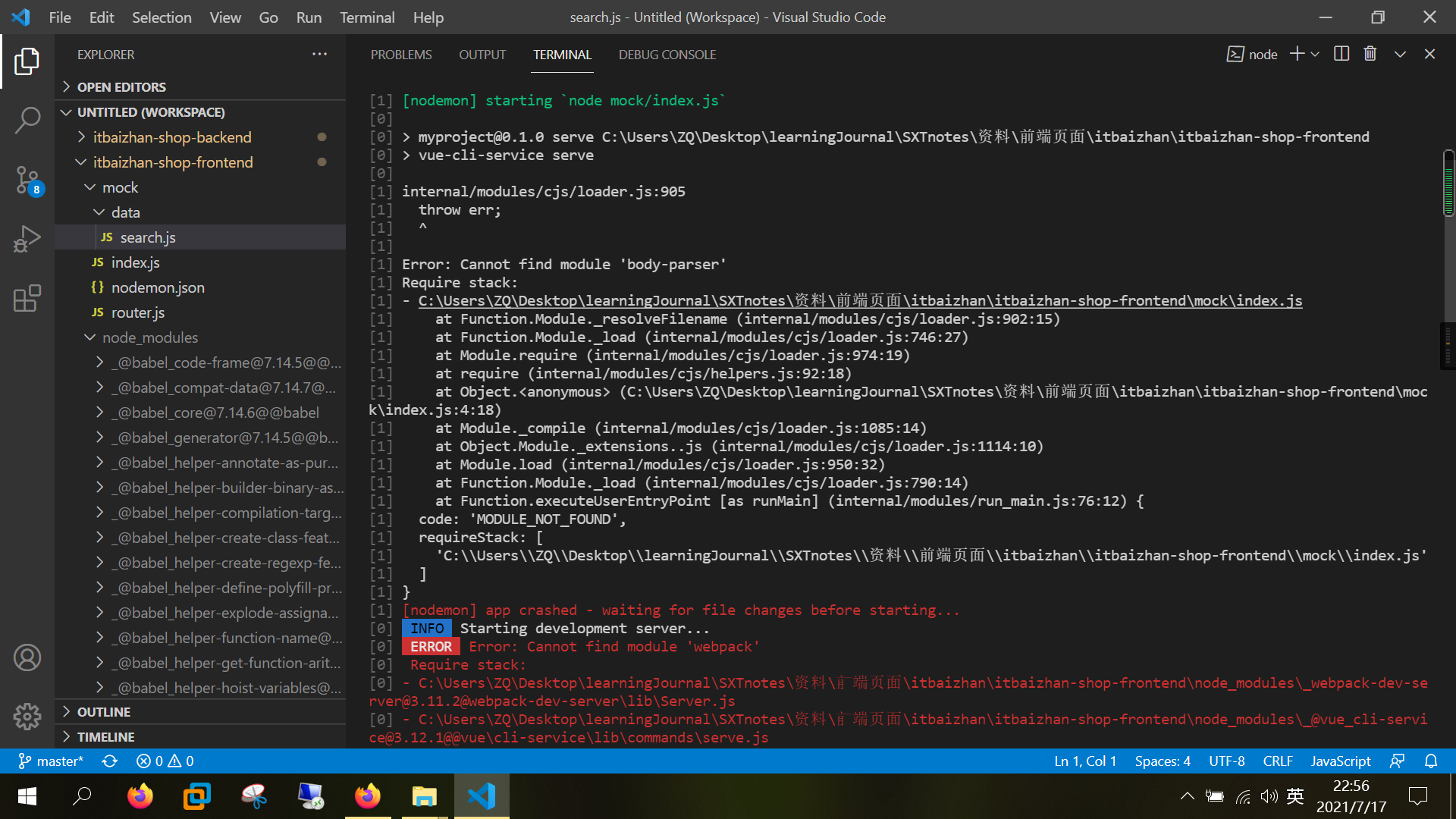Open errors and warnings count in status bar
The image size is (1456, 819).
(x=165, y=761)
